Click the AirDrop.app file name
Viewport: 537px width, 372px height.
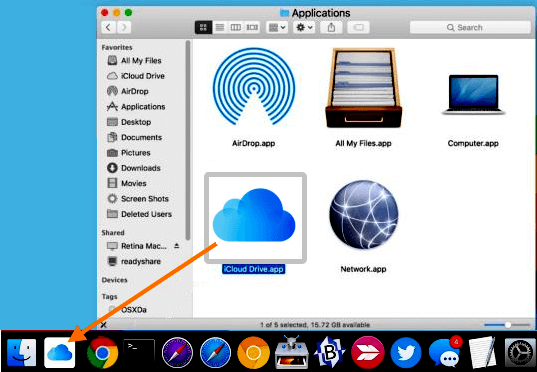pyautogui.click(x=253, y=143)
